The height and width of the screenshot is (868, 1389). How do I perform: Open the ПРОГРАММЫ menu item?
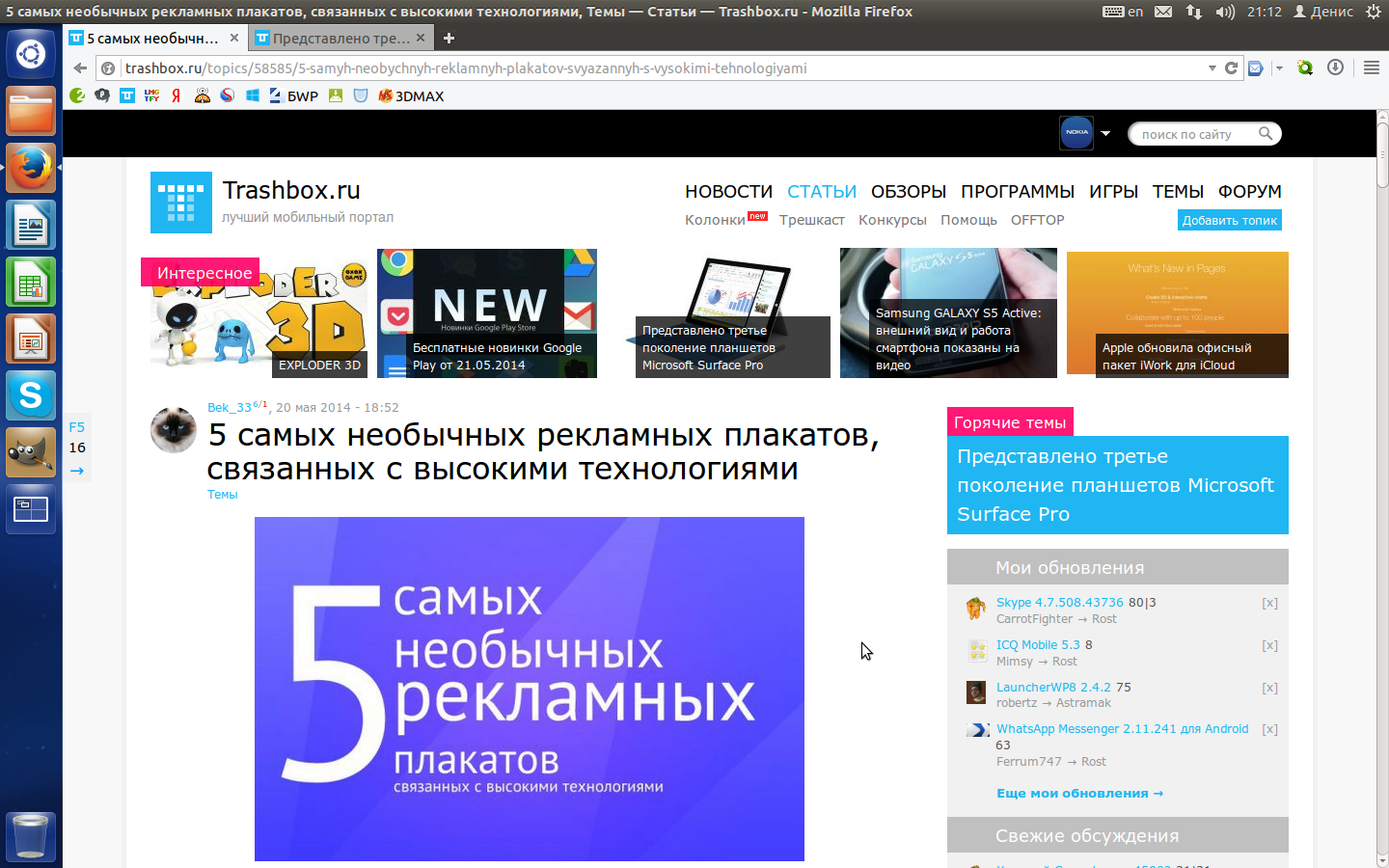point(1018,191)
